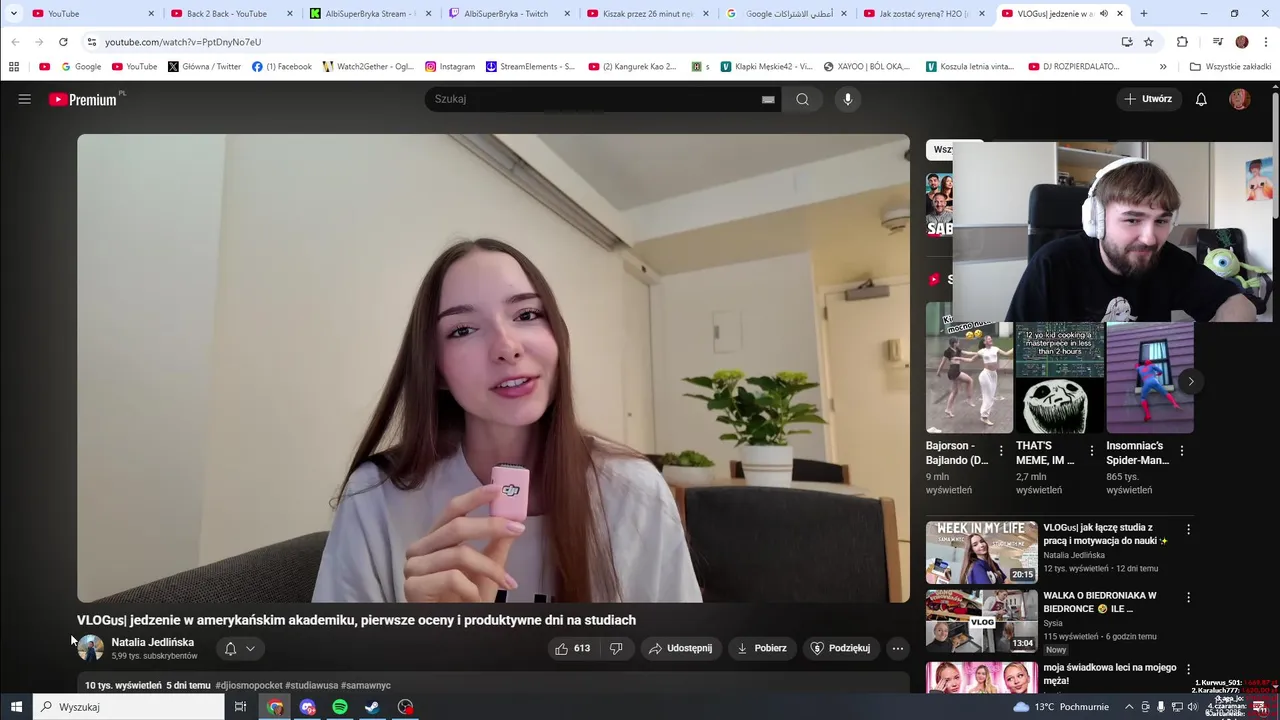Go back in Chrome browser

[15, 42]
